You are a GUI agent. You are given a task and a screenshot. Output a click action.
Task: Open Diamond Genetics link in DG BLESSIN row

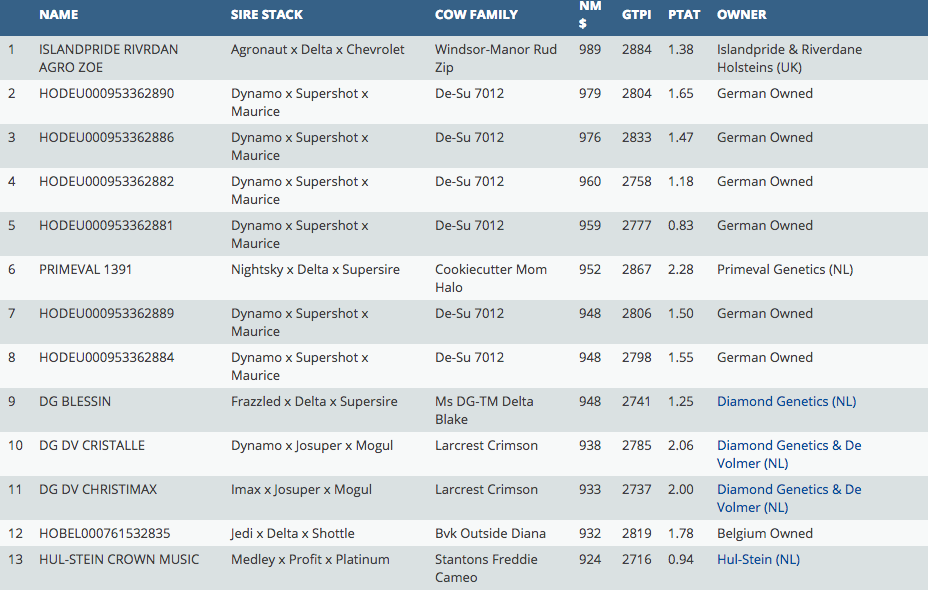772,402
